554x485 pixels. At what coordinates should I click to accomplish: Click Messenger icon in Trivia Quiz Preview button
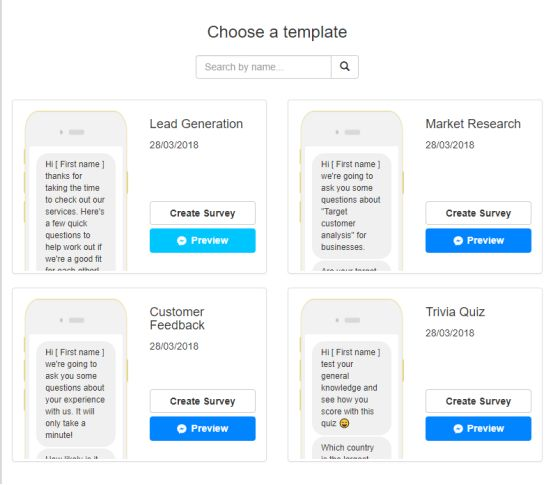pos(458,428)
